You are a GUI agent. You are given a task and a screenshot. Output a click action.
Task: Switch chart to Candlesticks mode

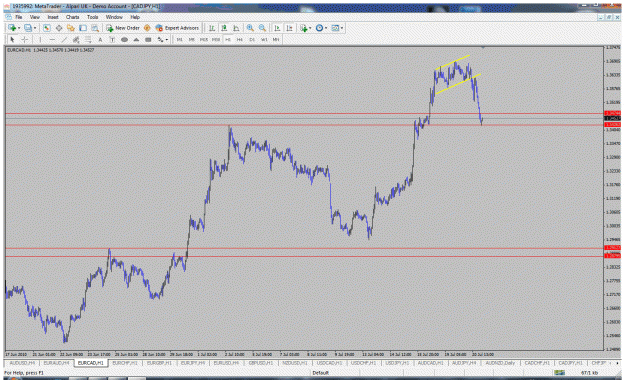pos(224,28)
